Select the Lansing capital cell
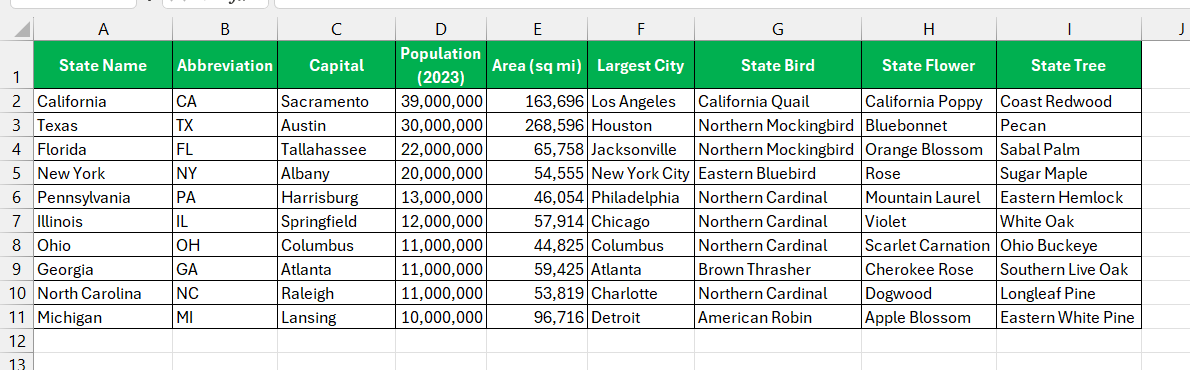1190x370 pixels. (x=336, y=317)
